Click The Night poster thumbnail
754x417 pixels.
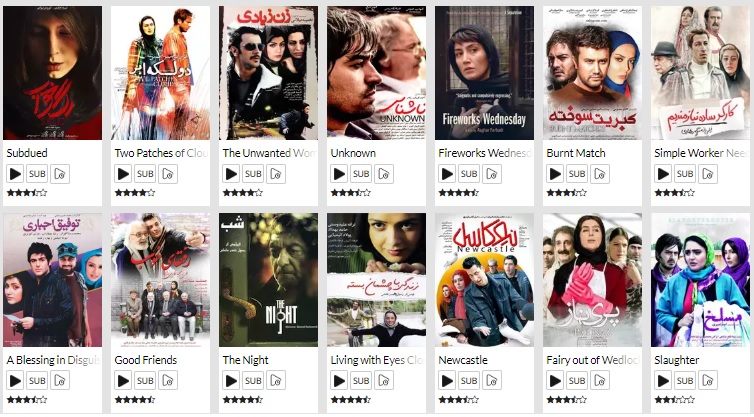(x=268, y=279)
